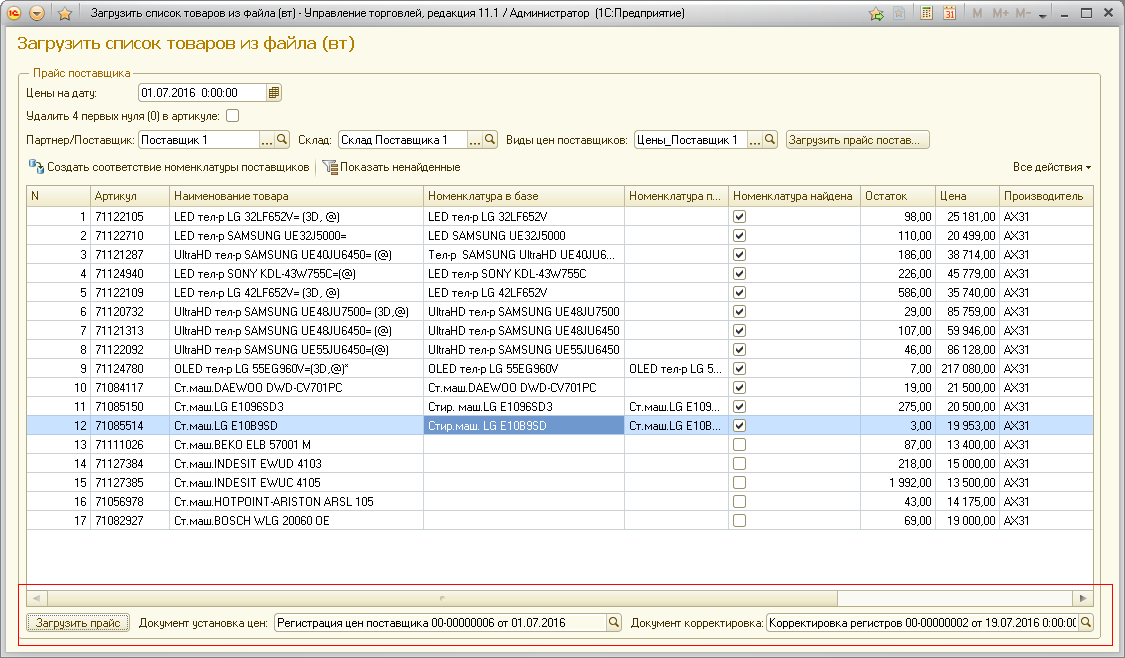Viewport: 1125px width, 658px height.
Task: Click the Загрузить прайс постав... button
Action: point(857,139)
